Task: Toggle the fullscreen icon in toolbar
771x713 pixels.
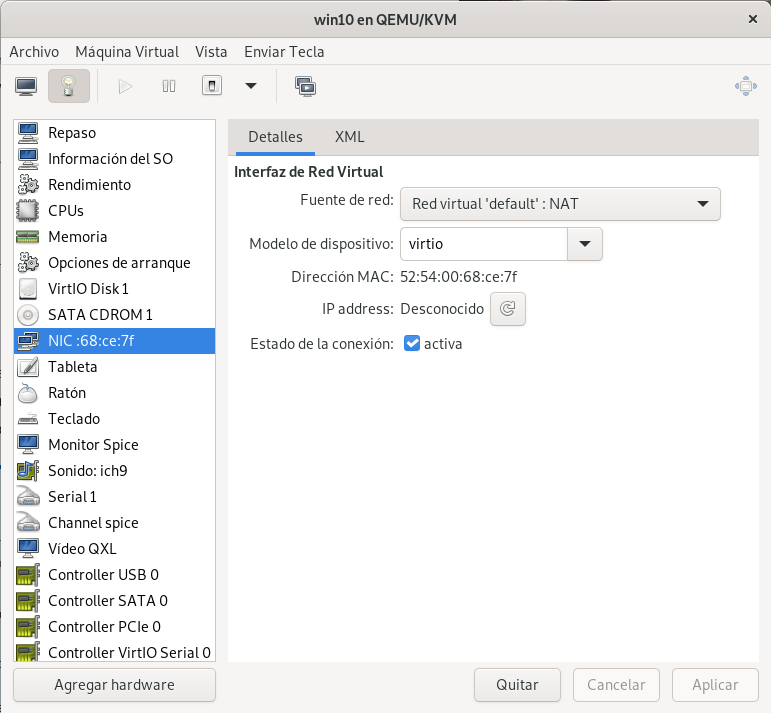Action: [x=746, y=86]
